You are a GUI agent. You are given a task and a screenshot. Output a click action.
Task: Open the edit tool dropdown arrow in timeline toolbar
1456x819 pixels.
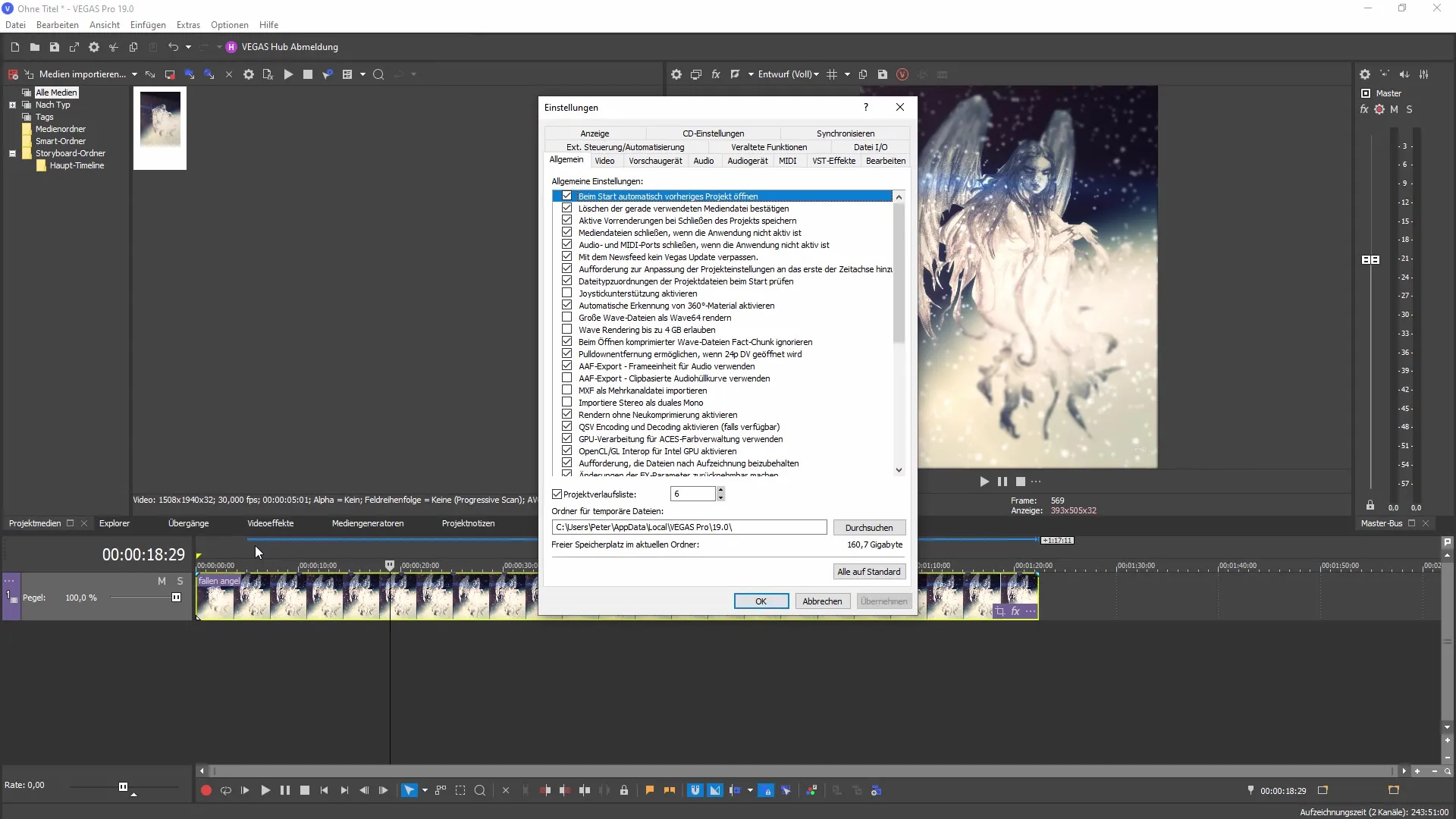(x=425, y=790)
